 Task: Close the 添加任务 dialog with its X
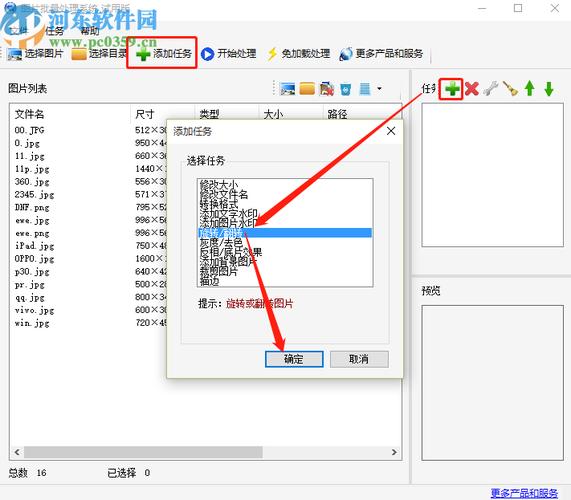click(391, 131)
